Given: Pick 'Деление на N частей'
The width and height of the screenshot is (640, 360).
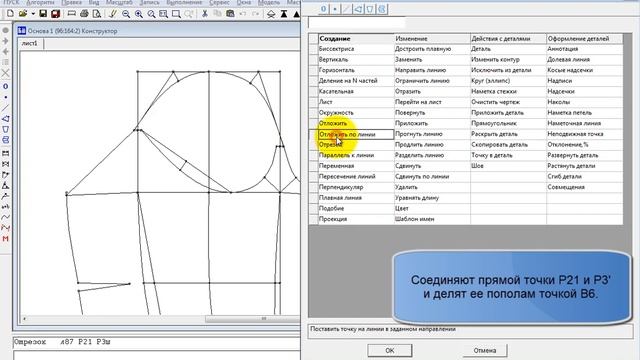Looking at the screenshot, I should tap(356, 81).
